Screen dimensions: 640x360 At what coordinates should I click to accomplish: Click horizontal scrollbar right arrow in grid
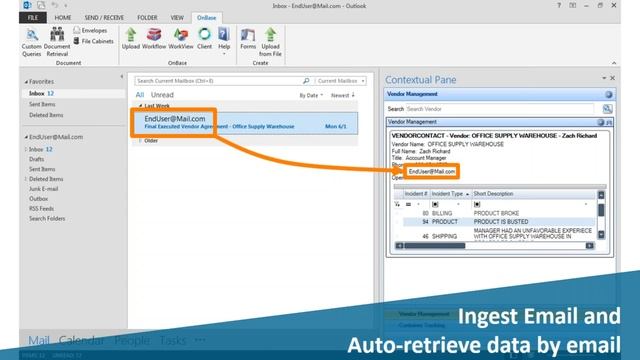click(589, 246)
